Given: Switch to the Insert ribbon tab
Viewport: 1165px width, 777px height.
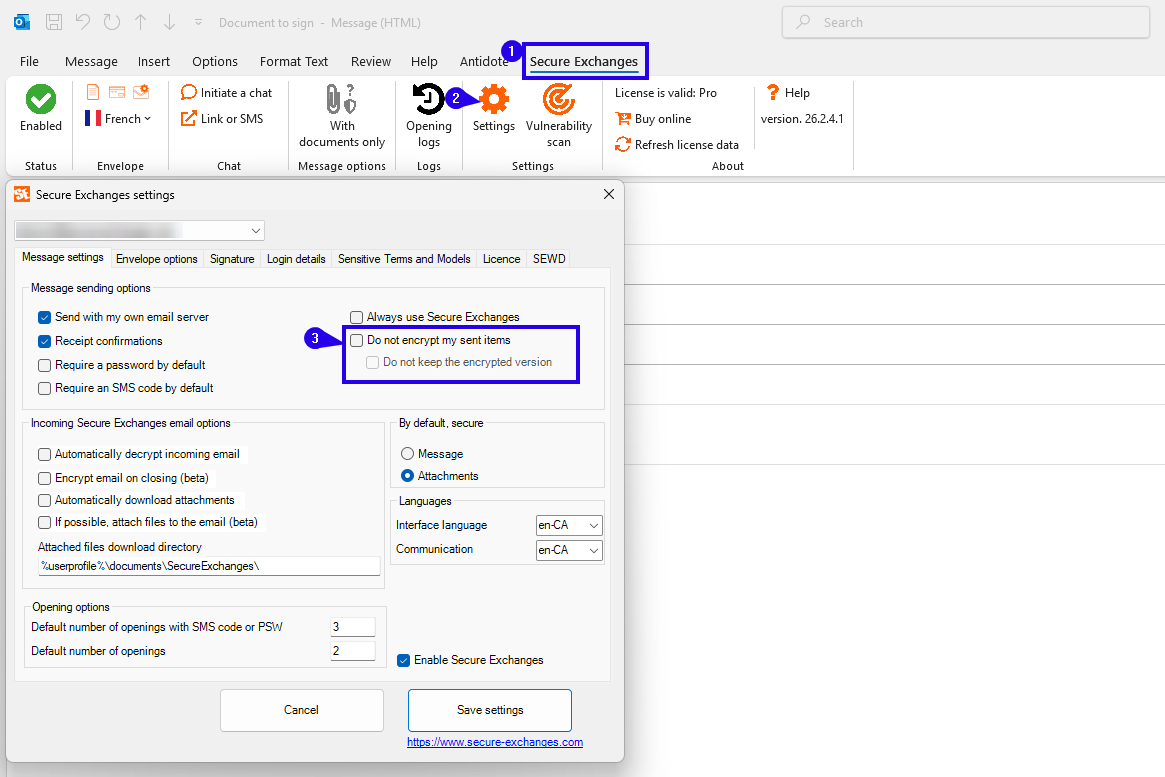Looking at the screenshot, I should (x=154, y=62).
